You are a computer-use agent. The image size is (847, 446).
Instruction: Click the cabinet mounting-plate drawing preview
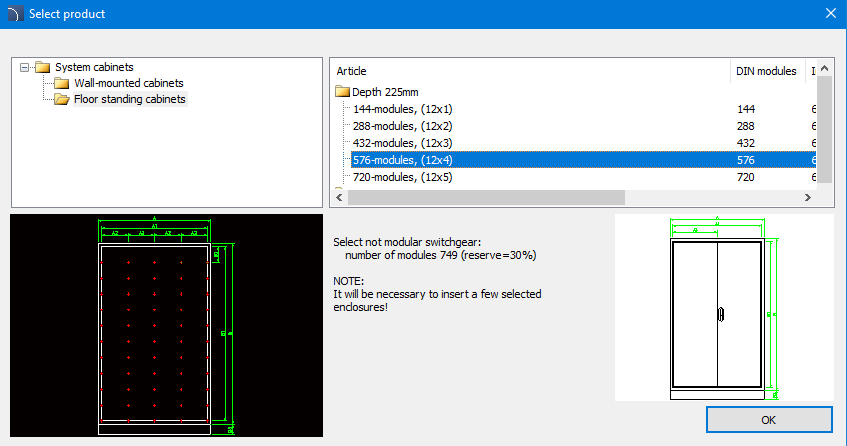tap(166, 325)
